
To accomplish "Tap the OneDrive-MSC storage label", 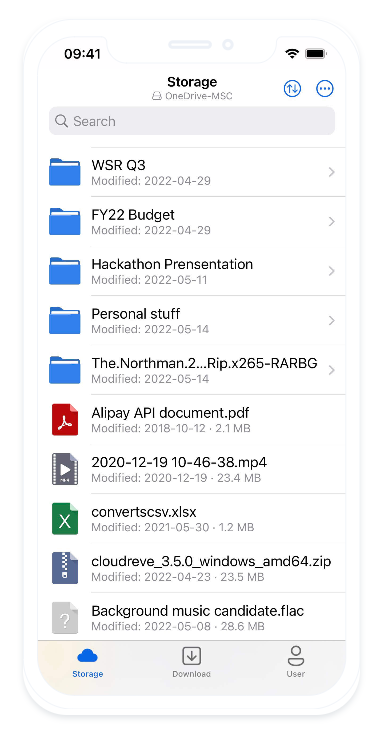I will [x=192, y=96].
